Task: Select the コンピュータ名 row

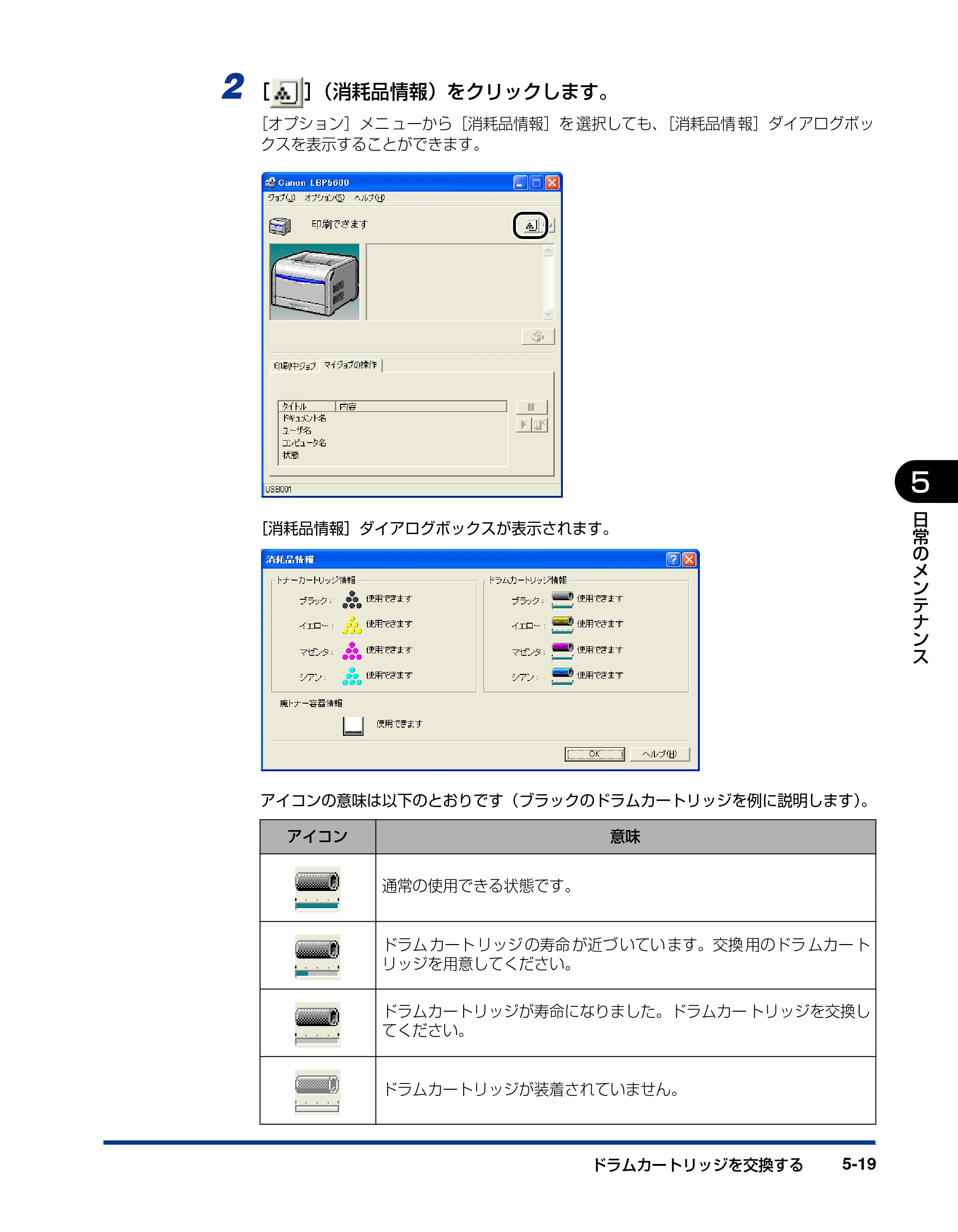Action: point(393,443)
